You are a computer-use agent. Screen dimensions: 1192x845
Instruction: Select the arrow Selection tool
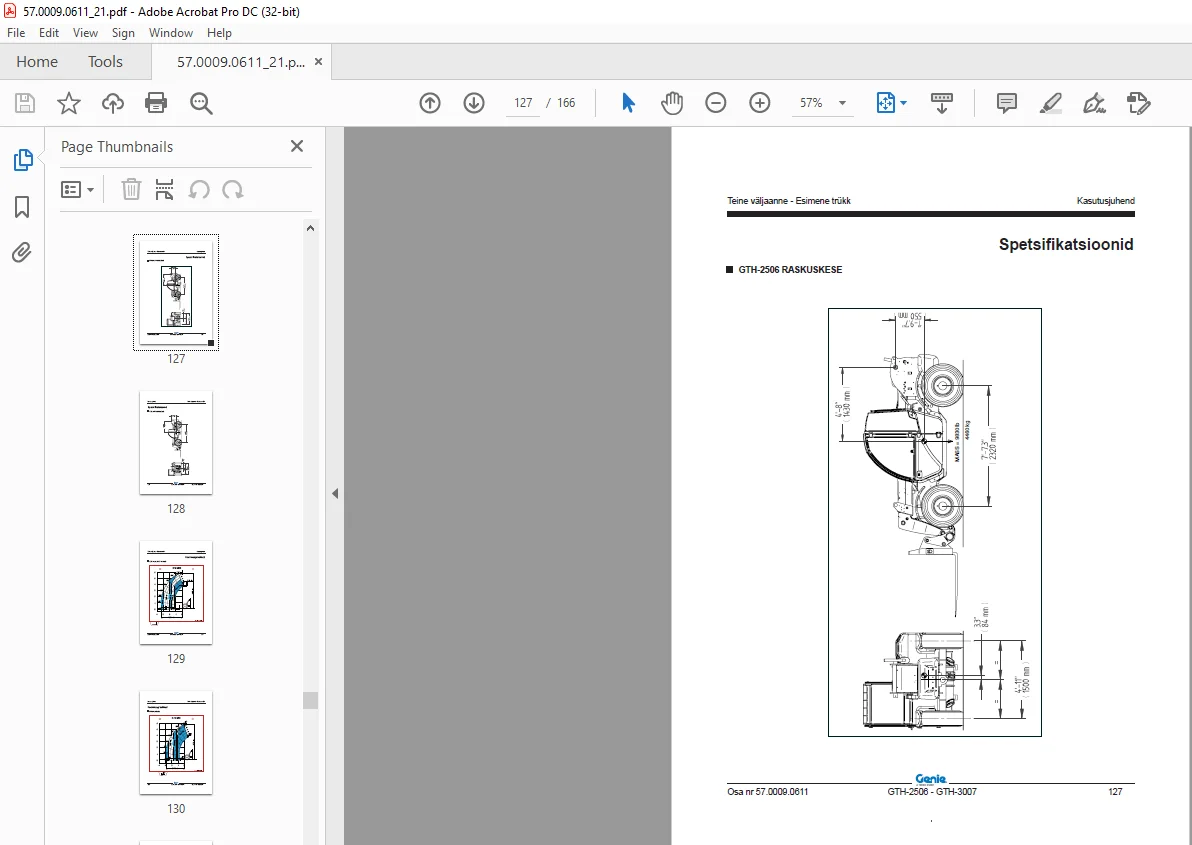click(x=628, y=103)
